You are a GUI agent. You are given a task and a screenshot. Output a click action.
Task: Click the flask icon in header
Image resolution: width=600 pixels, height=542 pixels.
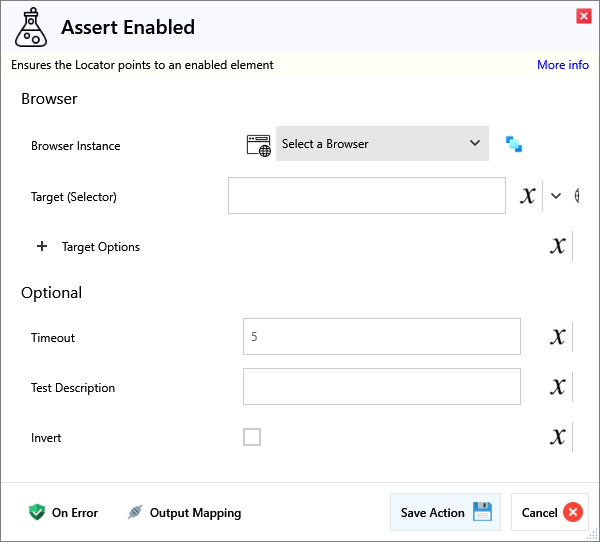[31, 27]
